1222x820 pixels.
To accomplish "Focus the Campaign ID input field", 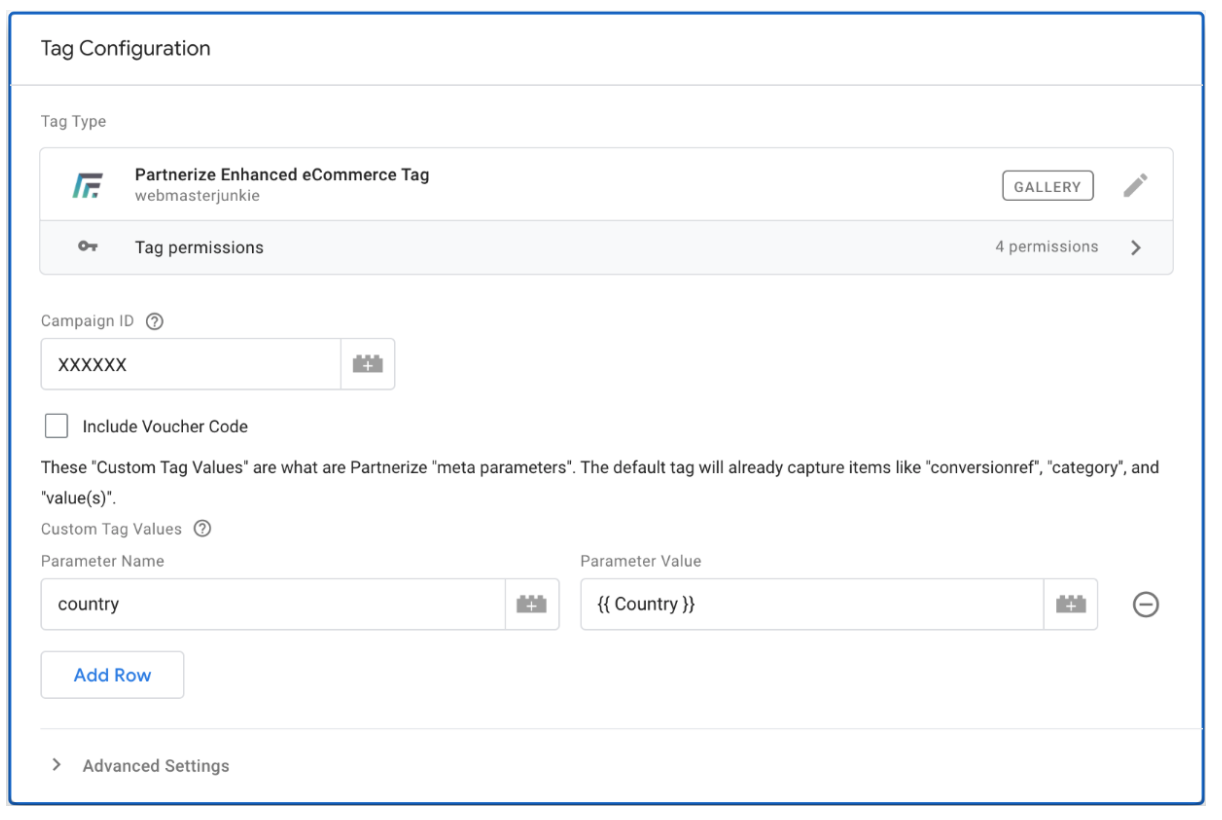I will pos(191,364).
